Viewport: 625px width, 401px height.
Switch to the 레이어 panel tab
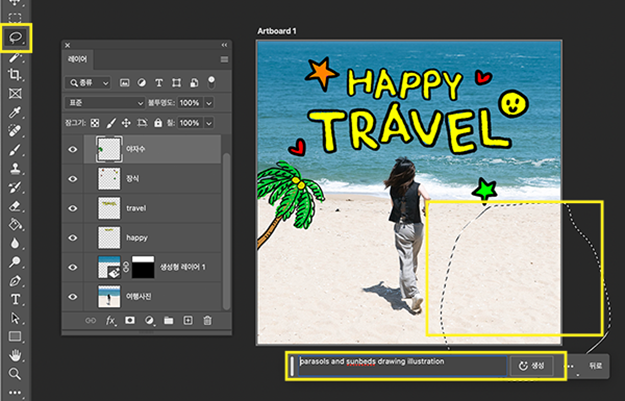79,60
